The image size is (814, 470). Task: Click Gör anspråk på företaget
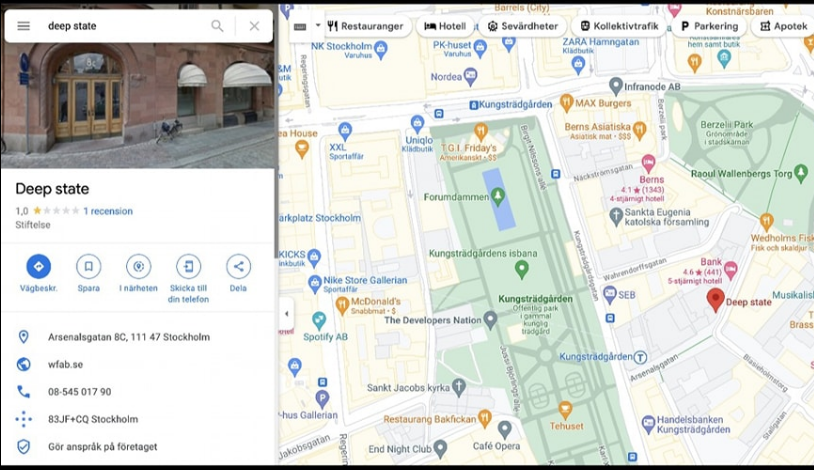102,446
